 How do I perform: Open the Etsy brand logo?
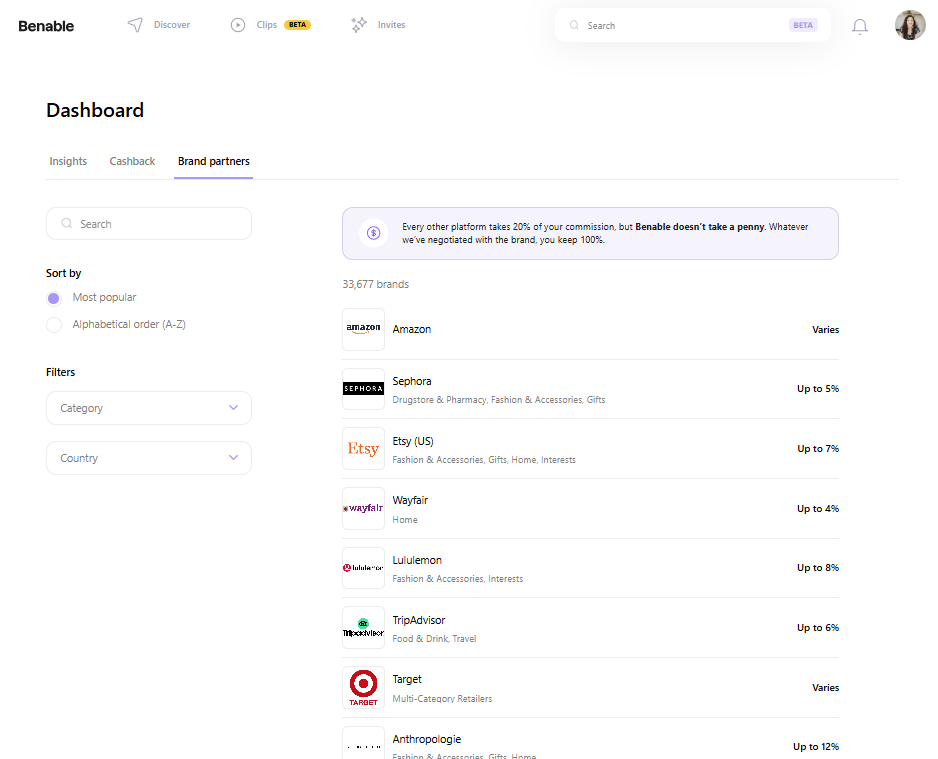[x=363, y=449]
